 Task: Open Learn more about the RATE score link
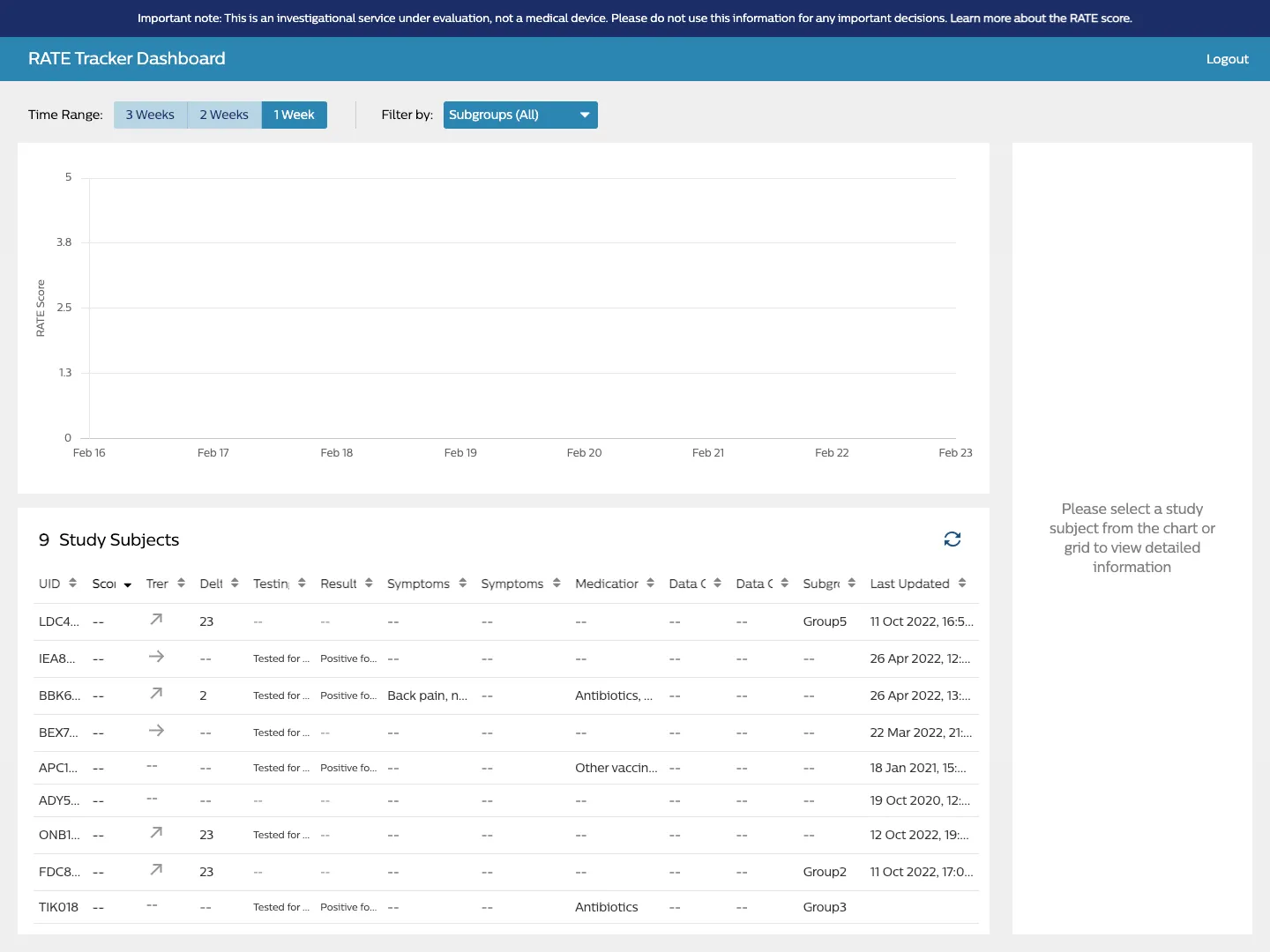pos(1041,19)
